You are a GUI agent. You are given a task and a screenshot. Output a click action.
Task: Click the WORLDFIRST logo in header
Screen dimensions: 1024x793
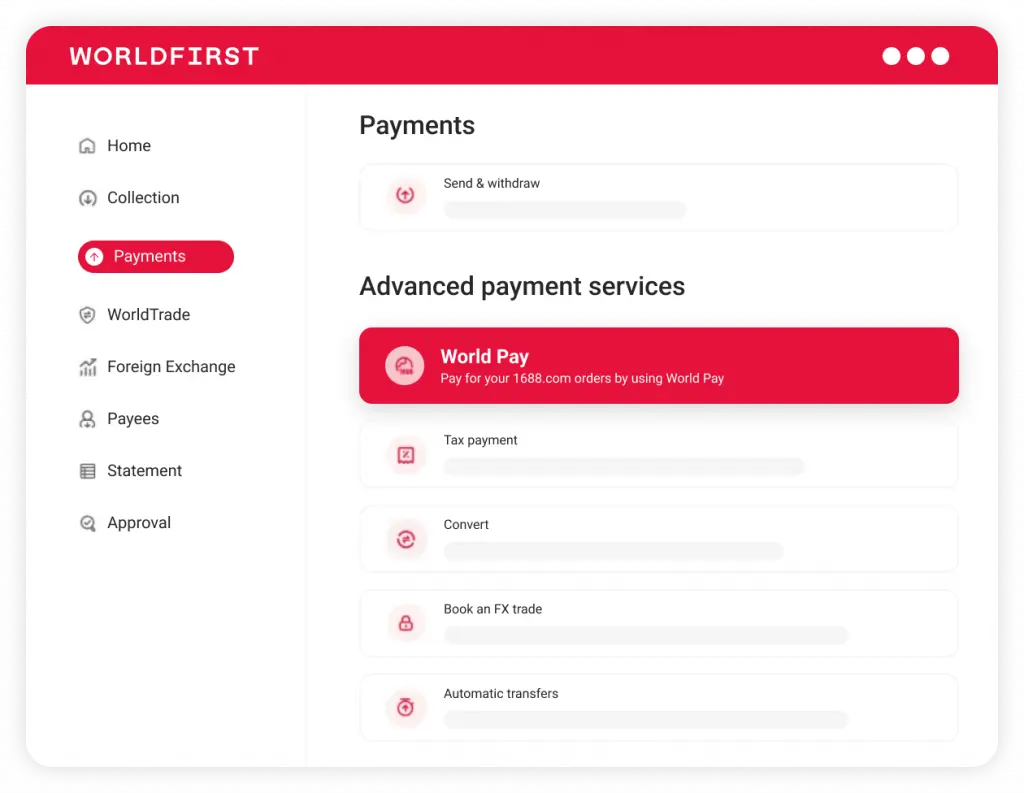pyautogui.click(x=164, y=56)
